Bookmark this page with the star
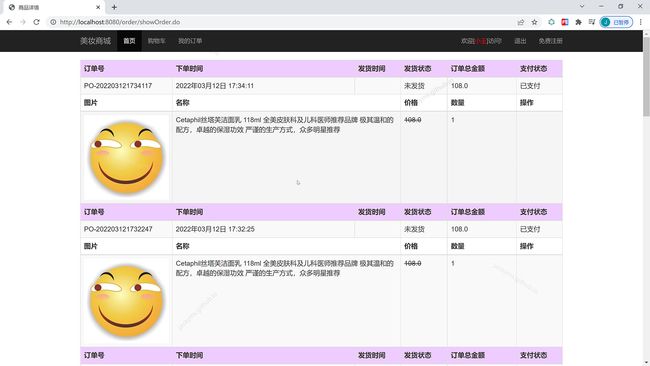 point(534,22)
